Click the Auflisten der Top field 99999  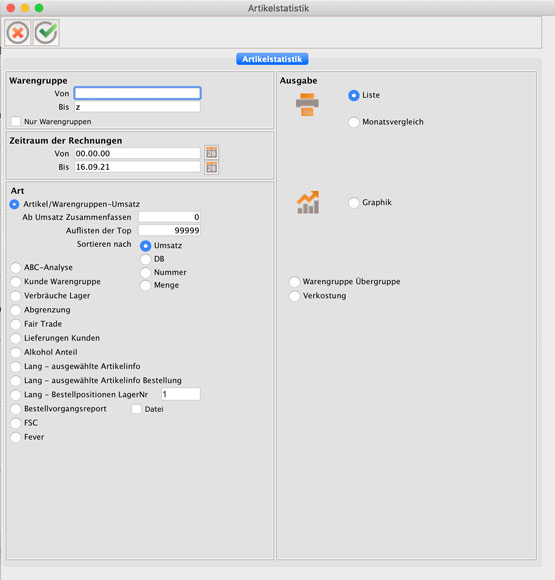pos(169,230)
